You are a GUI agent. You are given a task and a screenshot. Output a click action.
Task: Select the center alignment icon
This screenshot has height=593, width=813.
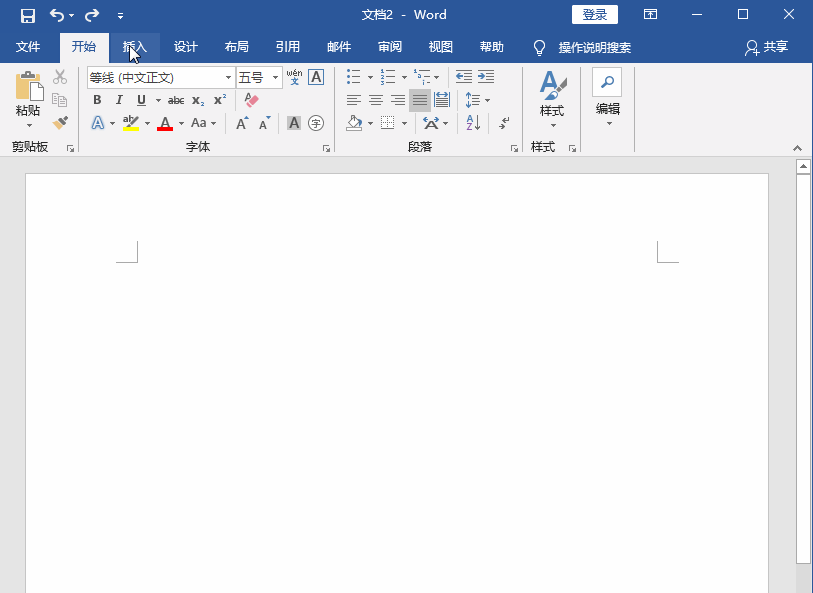375,99
